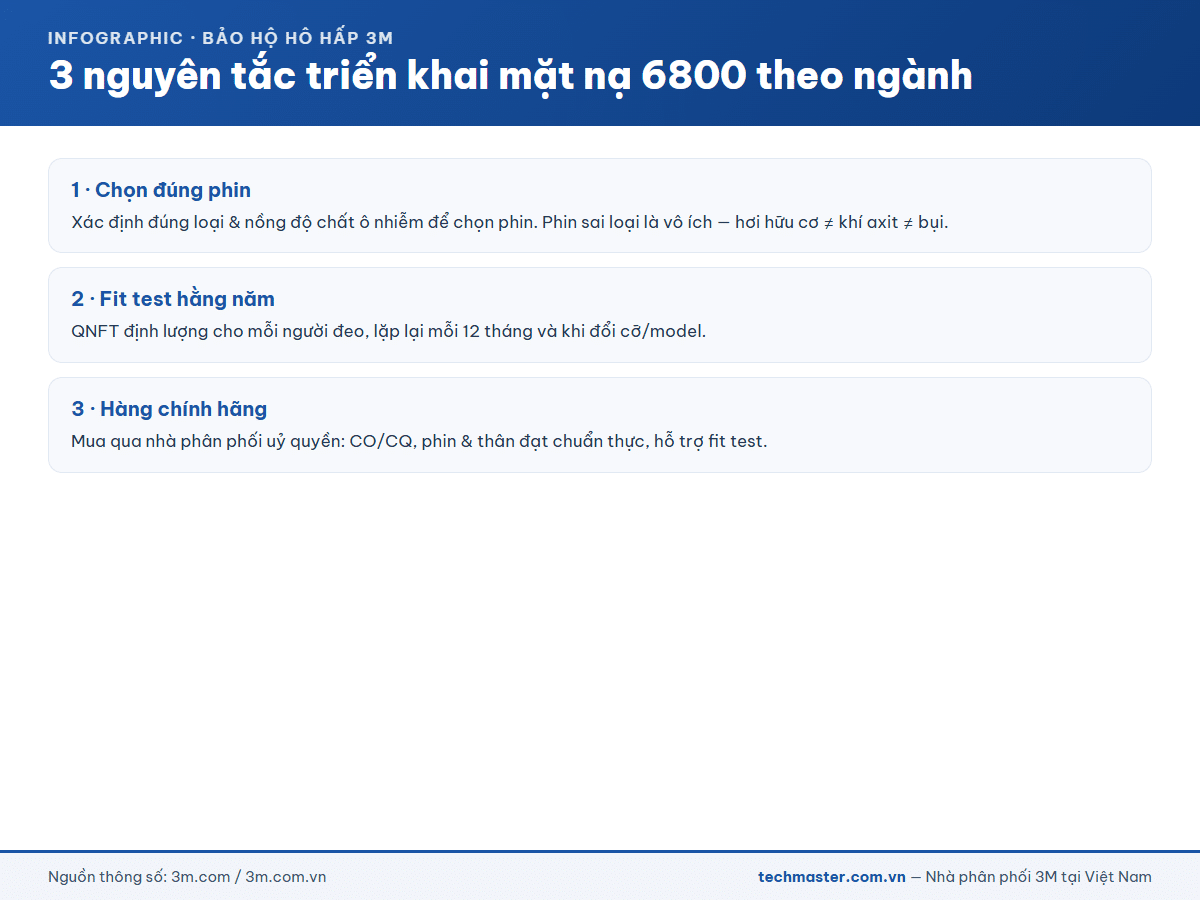Select the heading '1 · Chọn đúng phin'
Viewport: 1200px width, 900px height.
[161, 190]
